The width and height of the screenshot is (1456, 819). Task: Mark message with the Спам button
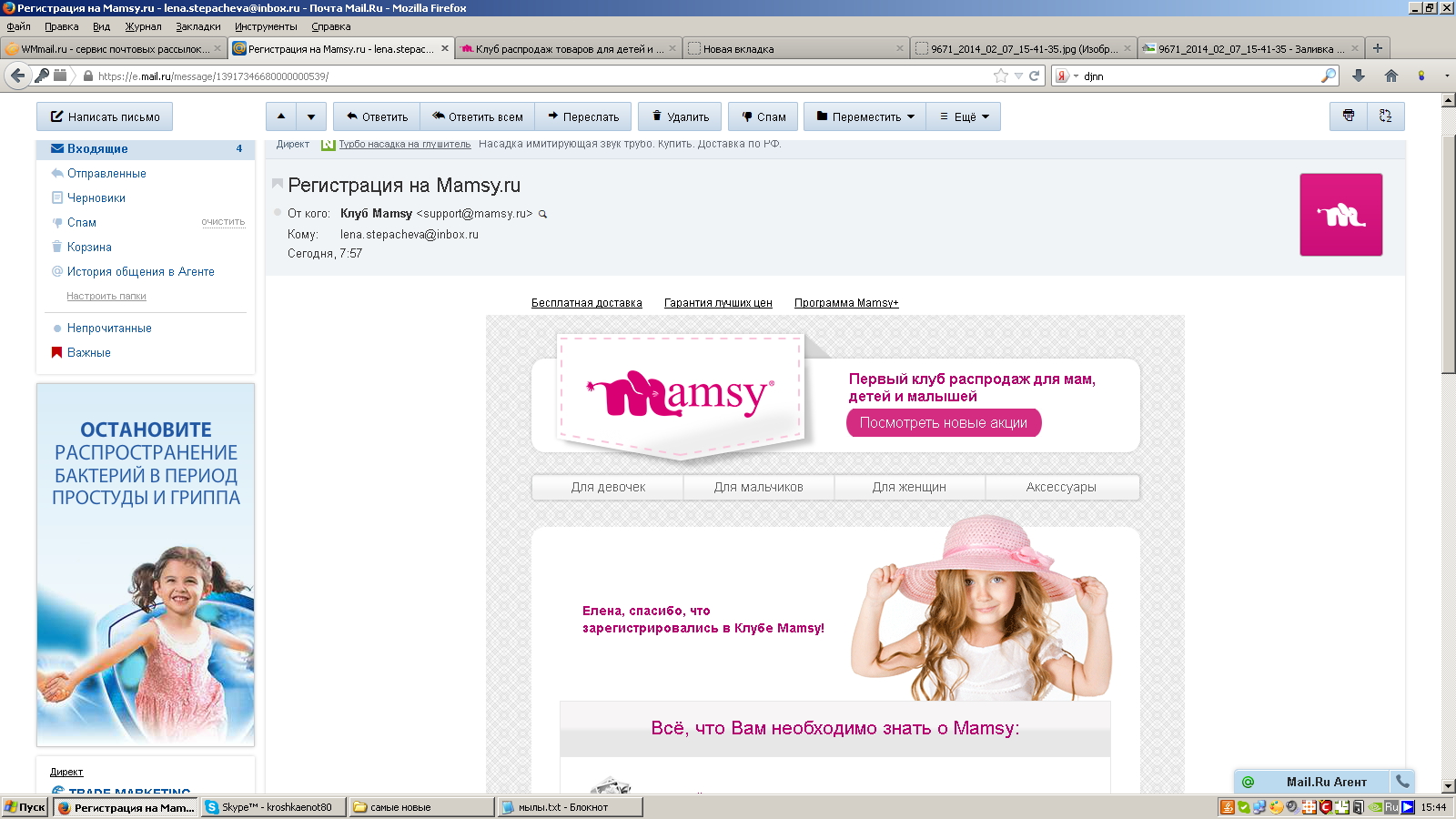pyautogui.click(x=763, y=116)
